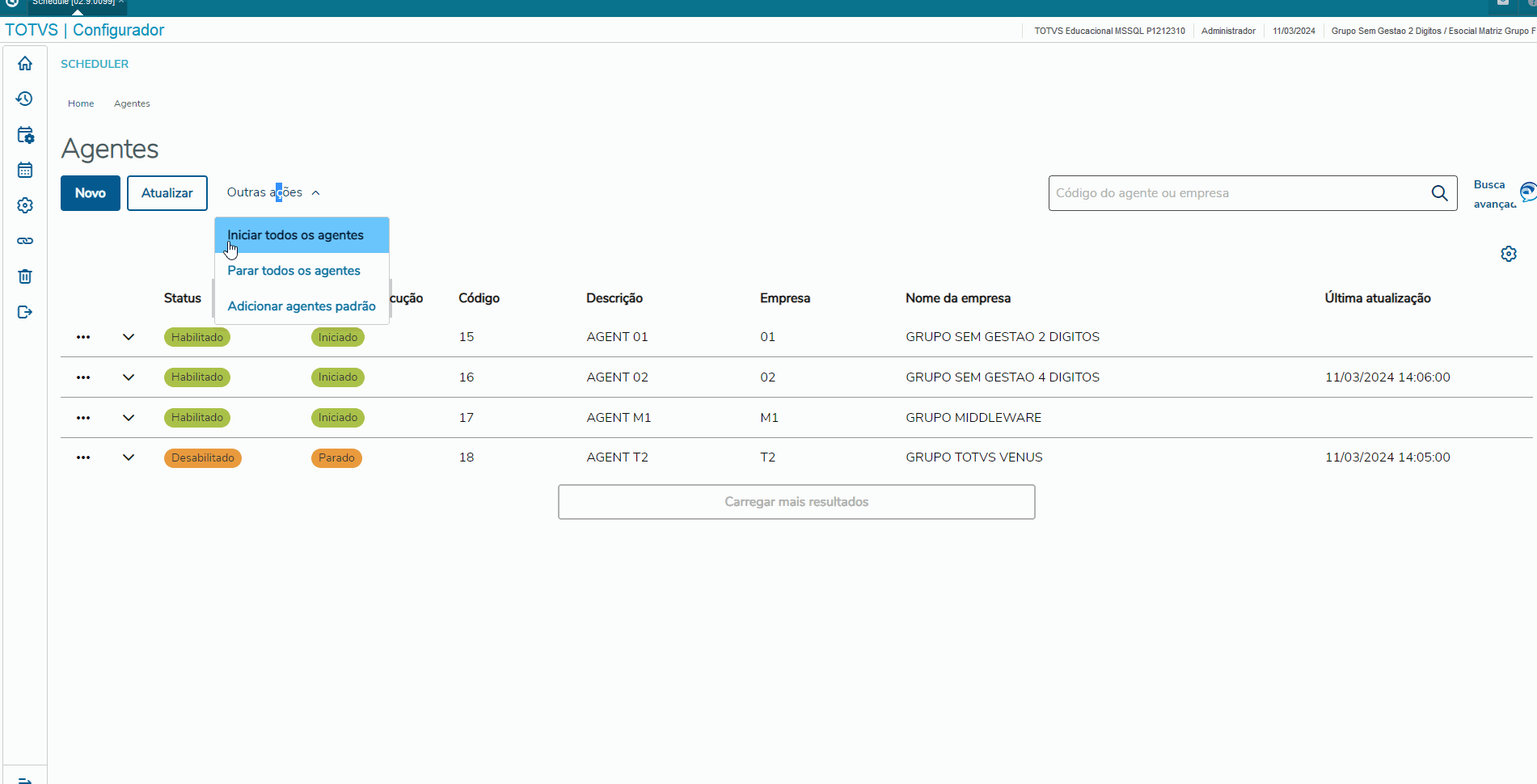Focus the agent code search field
This screenshot has height=784, width=1537.
[1237, 193]
